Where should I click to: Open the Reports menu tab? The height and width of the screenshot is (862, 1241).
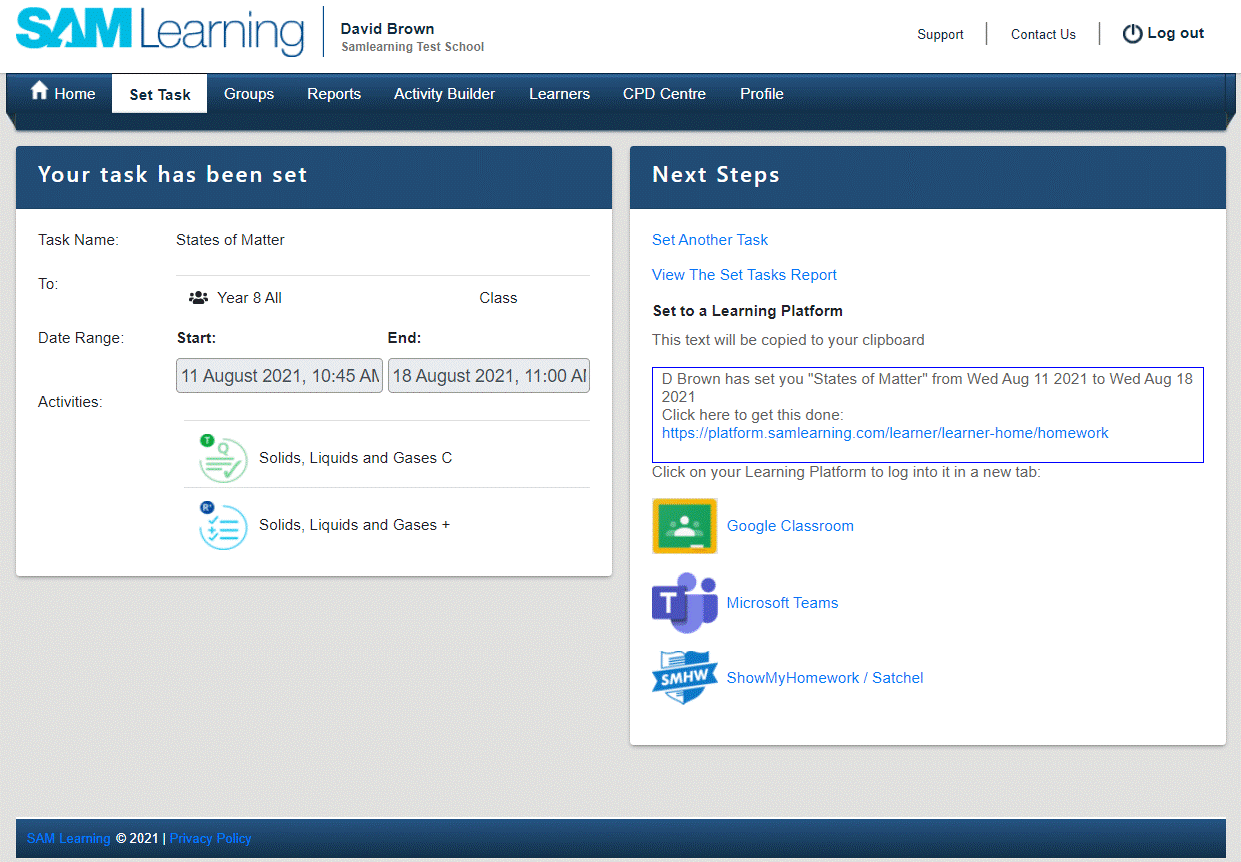click(x=334, y=94)
